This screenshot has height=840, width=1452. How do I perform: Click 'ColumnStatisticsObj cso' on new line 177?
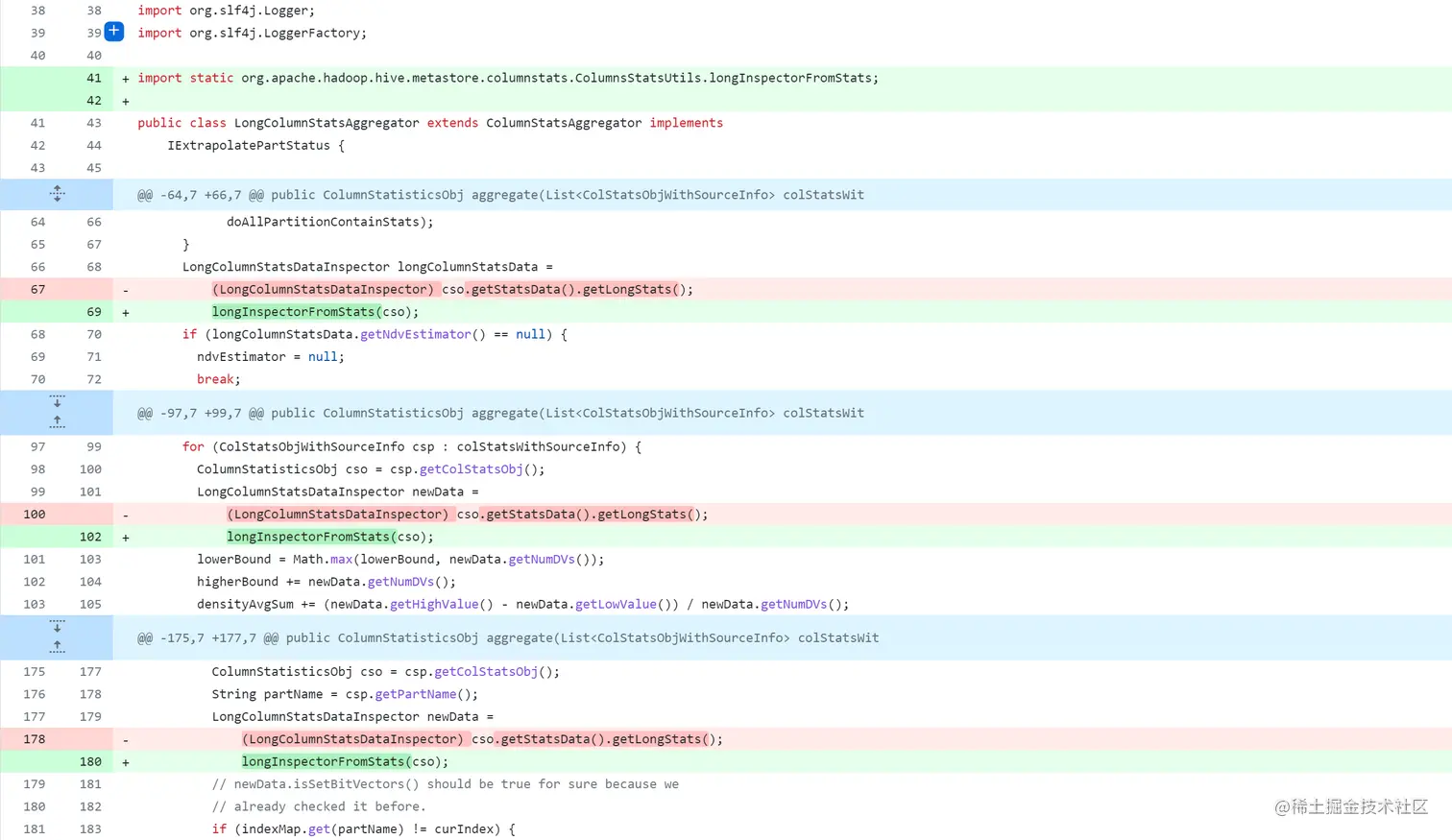pos(386,671)
